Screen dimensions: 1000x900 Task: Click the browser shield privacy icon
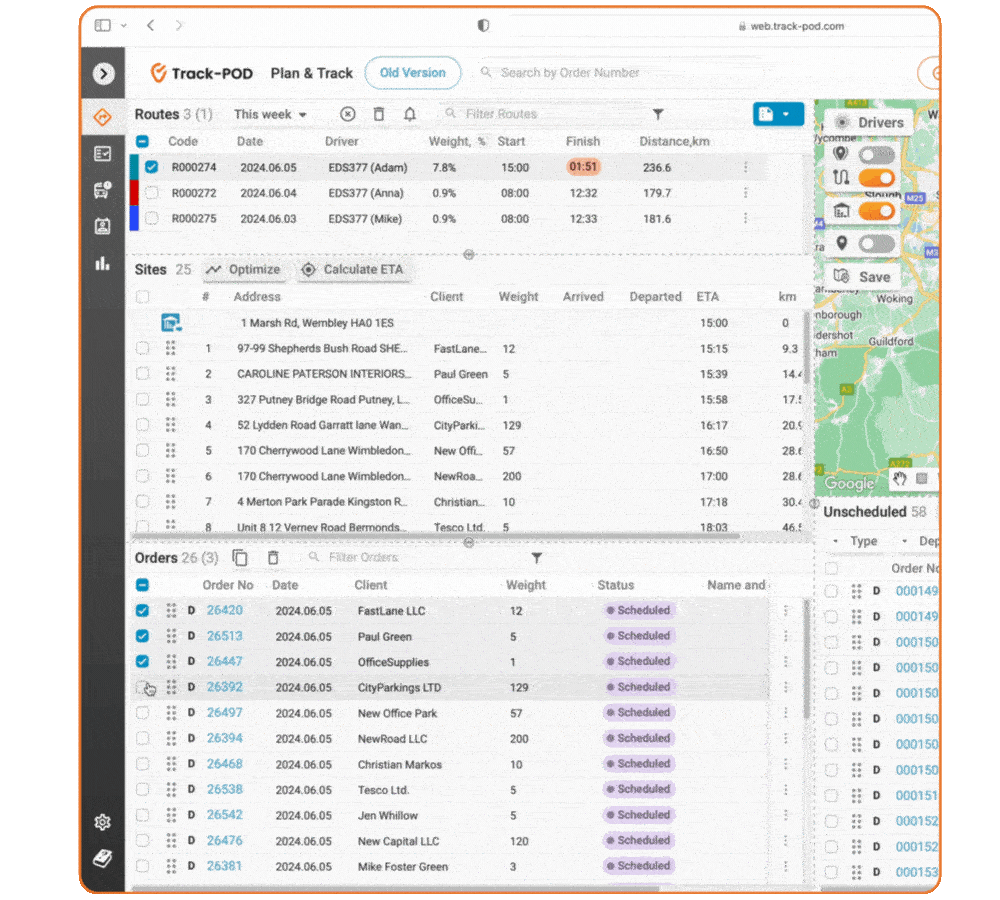click(483, 26)
